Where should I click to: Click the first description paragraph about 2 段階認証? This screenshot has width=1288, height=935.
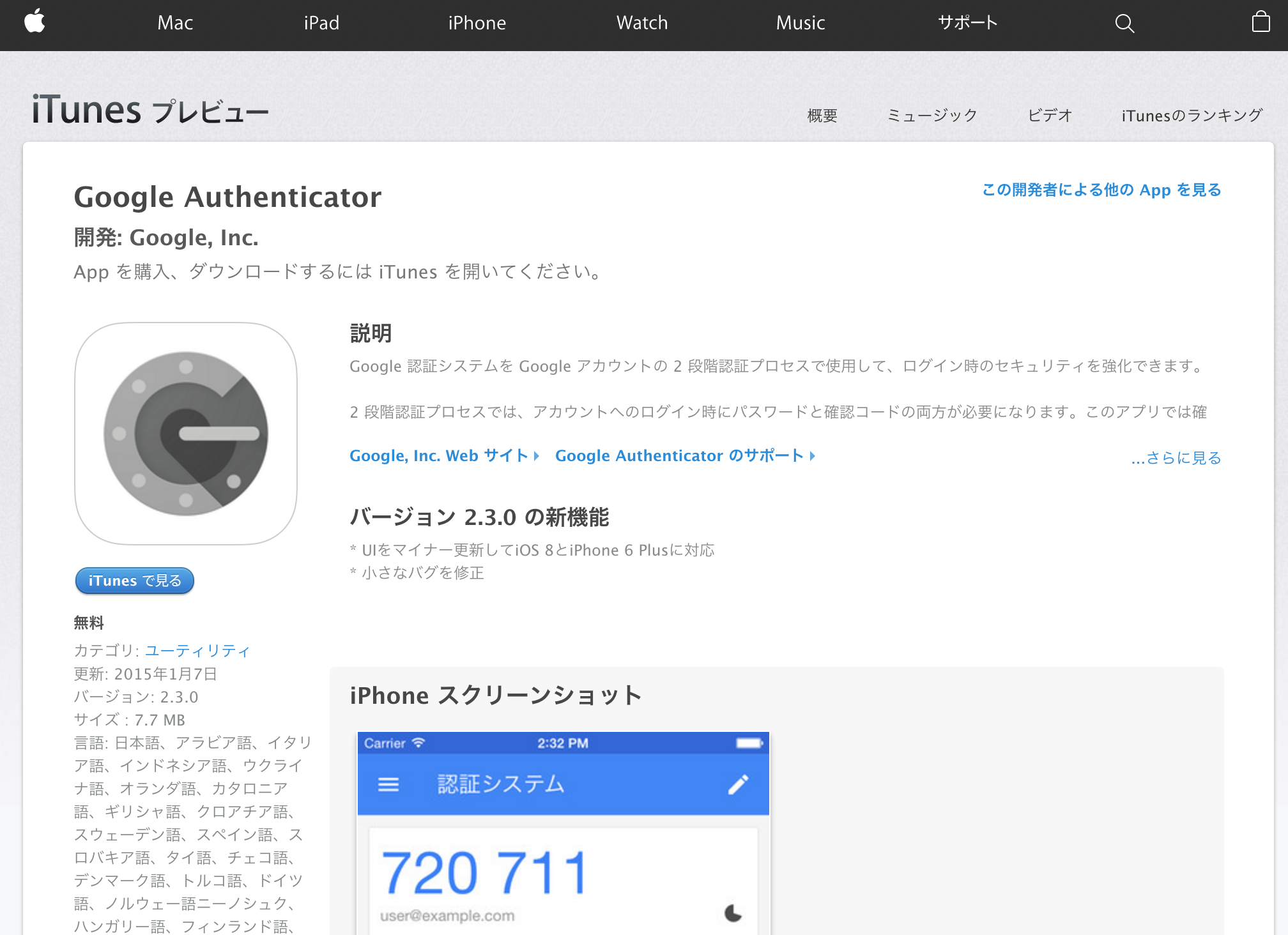778,366
